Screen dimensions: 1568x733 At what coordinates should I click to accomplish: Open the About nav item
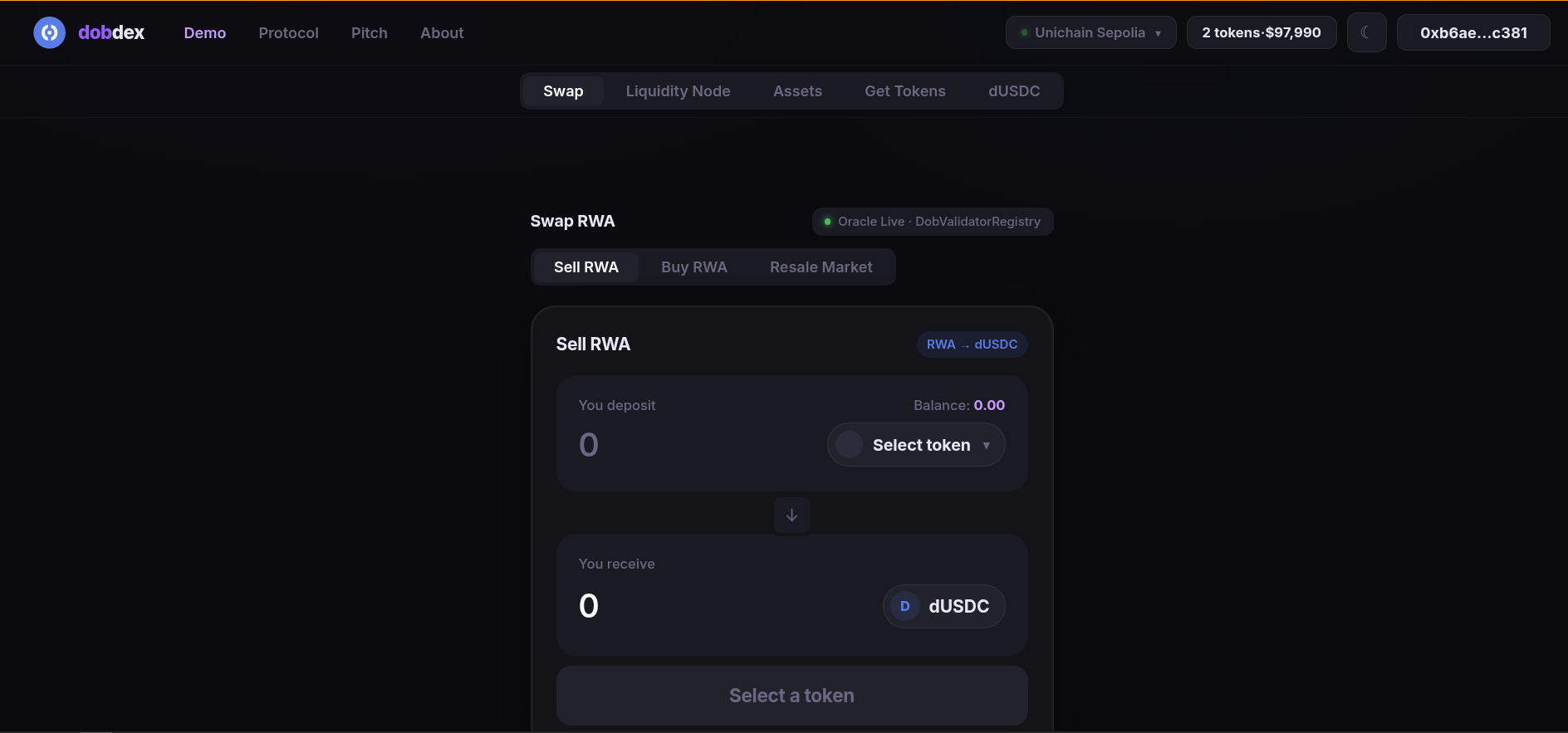pyautogui.click(x=442, y=33)
